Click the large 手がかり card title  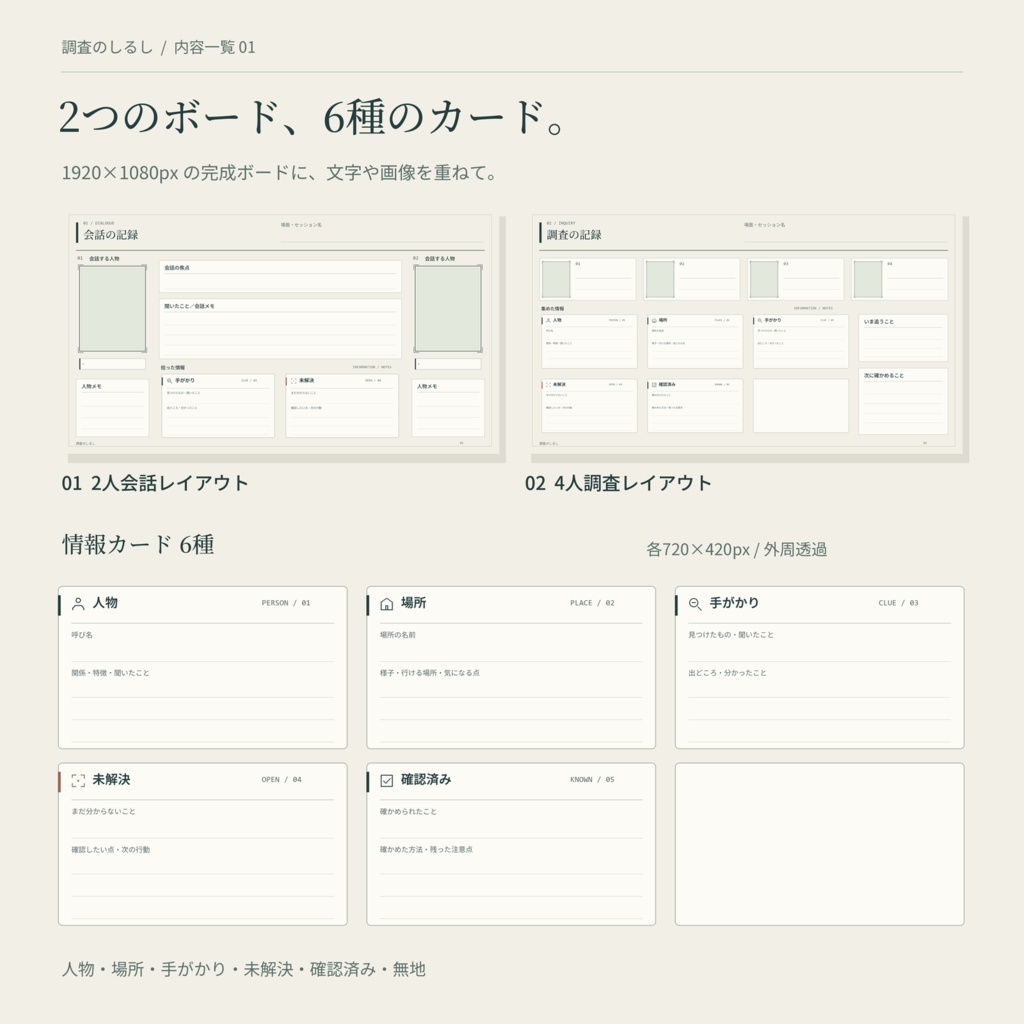(735, 603)
